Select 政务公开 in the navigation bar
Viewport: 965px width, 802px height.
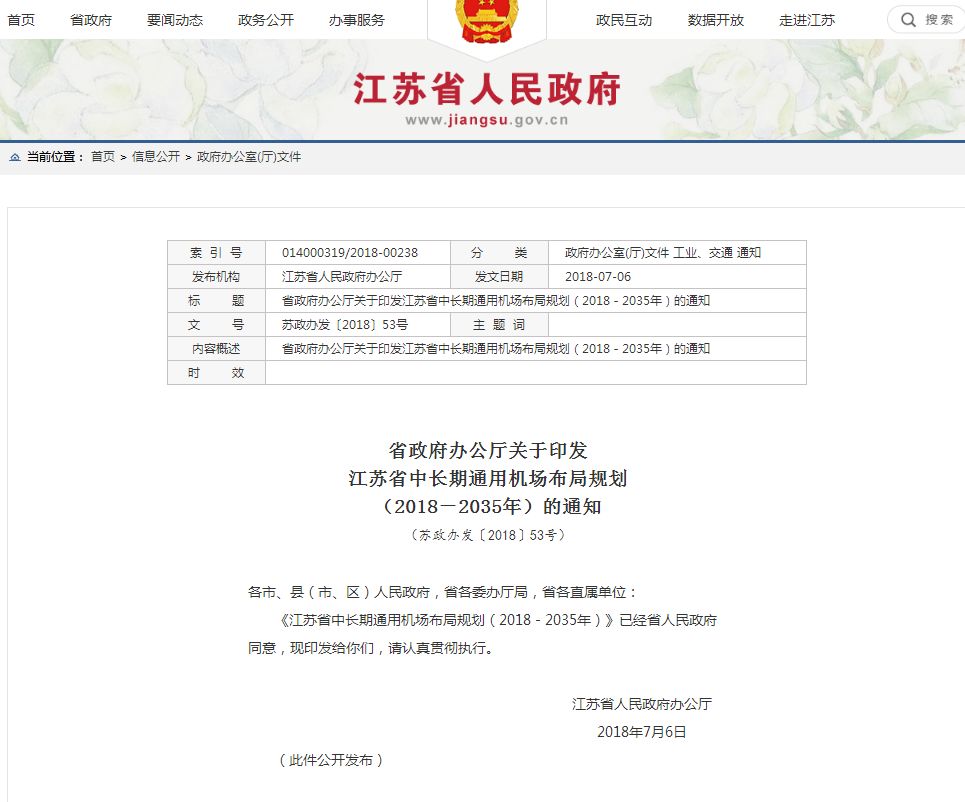[266, 20]
